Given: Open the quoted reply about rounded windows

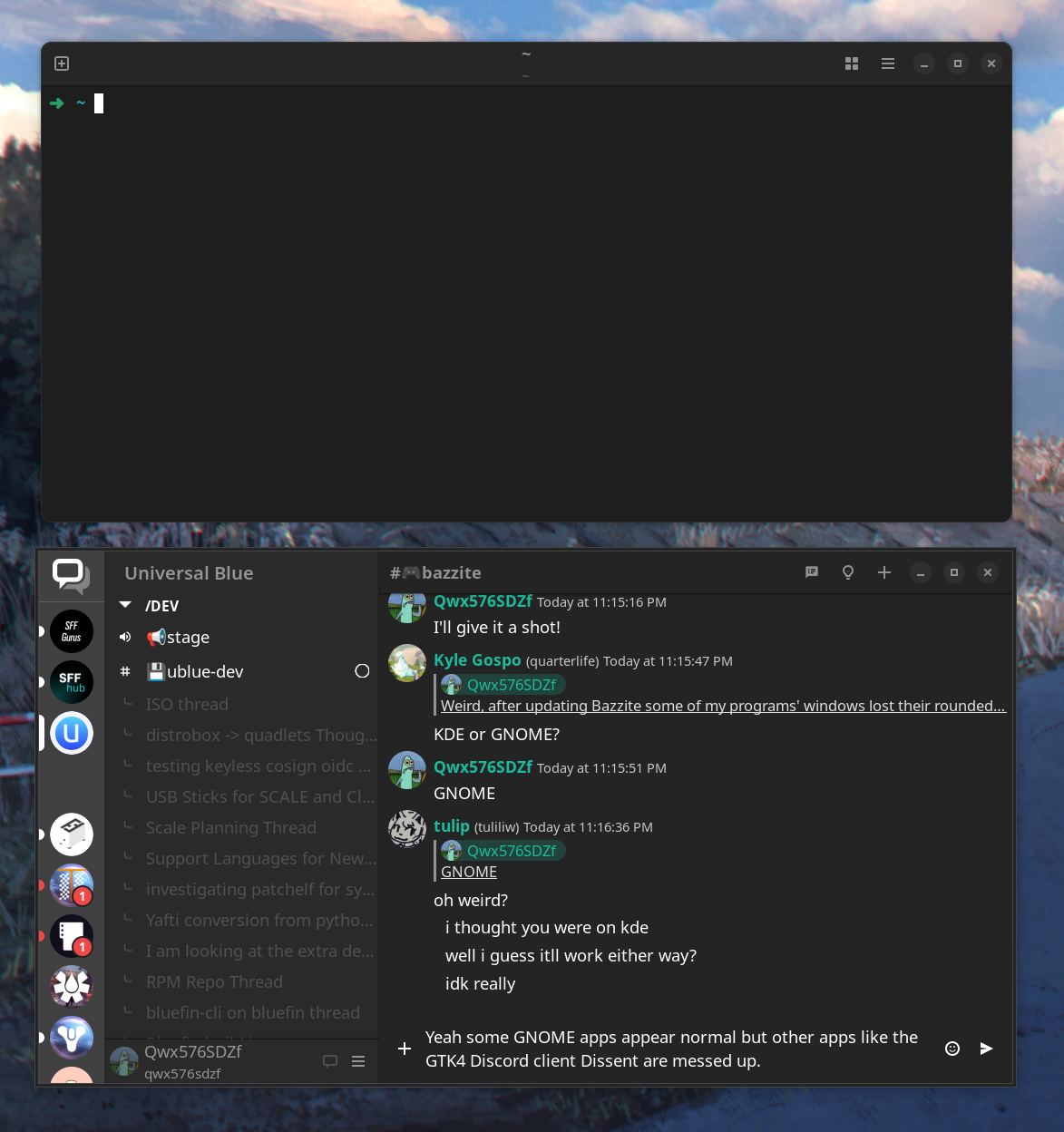Looking at the screenshot, I should coord(721,706).
